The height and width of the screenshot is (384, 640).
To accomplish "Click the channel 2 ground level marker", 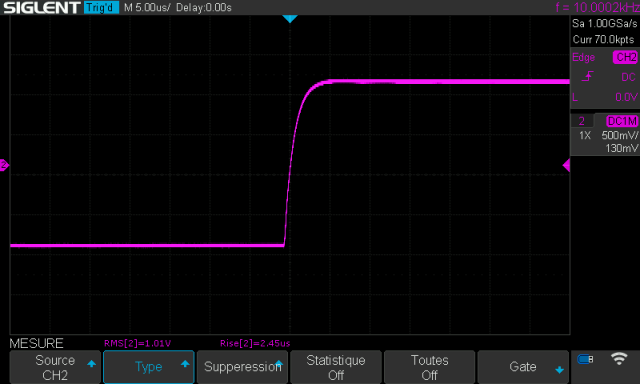I will pos(4,165).
